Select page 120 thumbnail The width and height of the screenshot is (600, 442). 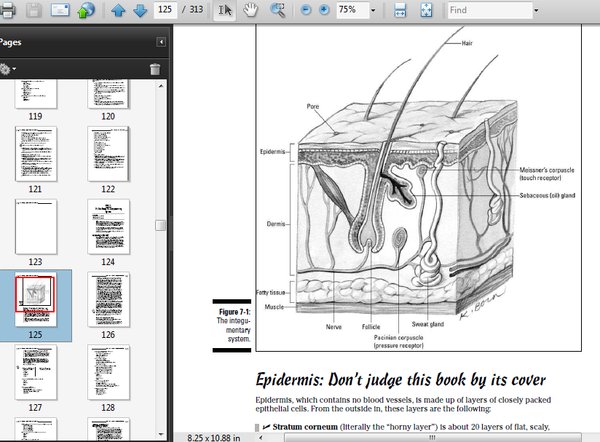(108, 94)
